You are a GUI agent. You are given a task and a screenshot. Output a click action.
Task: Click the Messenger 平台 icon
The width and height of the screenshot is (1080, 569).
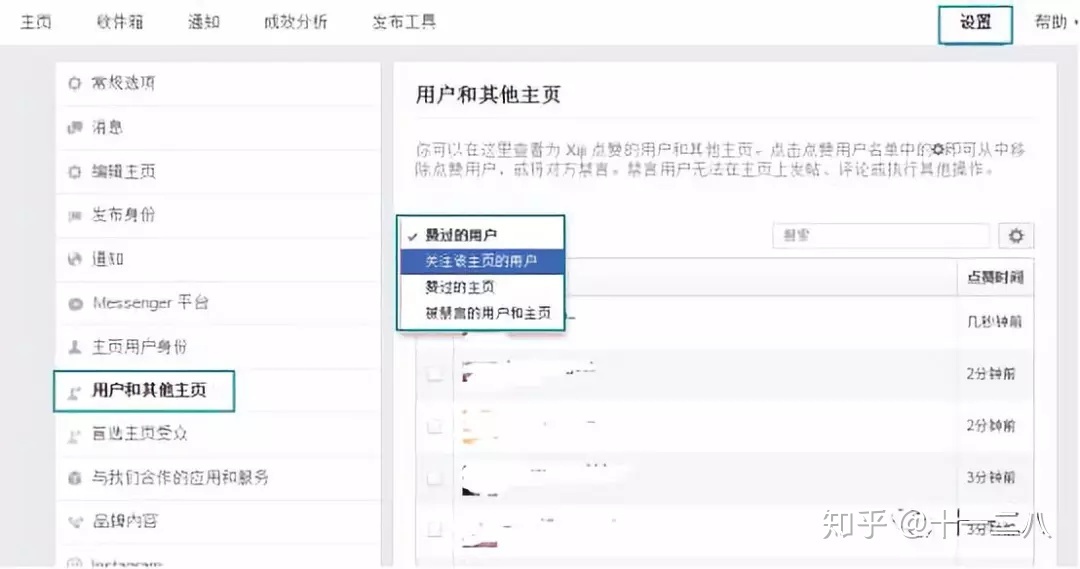click(74, 304)
